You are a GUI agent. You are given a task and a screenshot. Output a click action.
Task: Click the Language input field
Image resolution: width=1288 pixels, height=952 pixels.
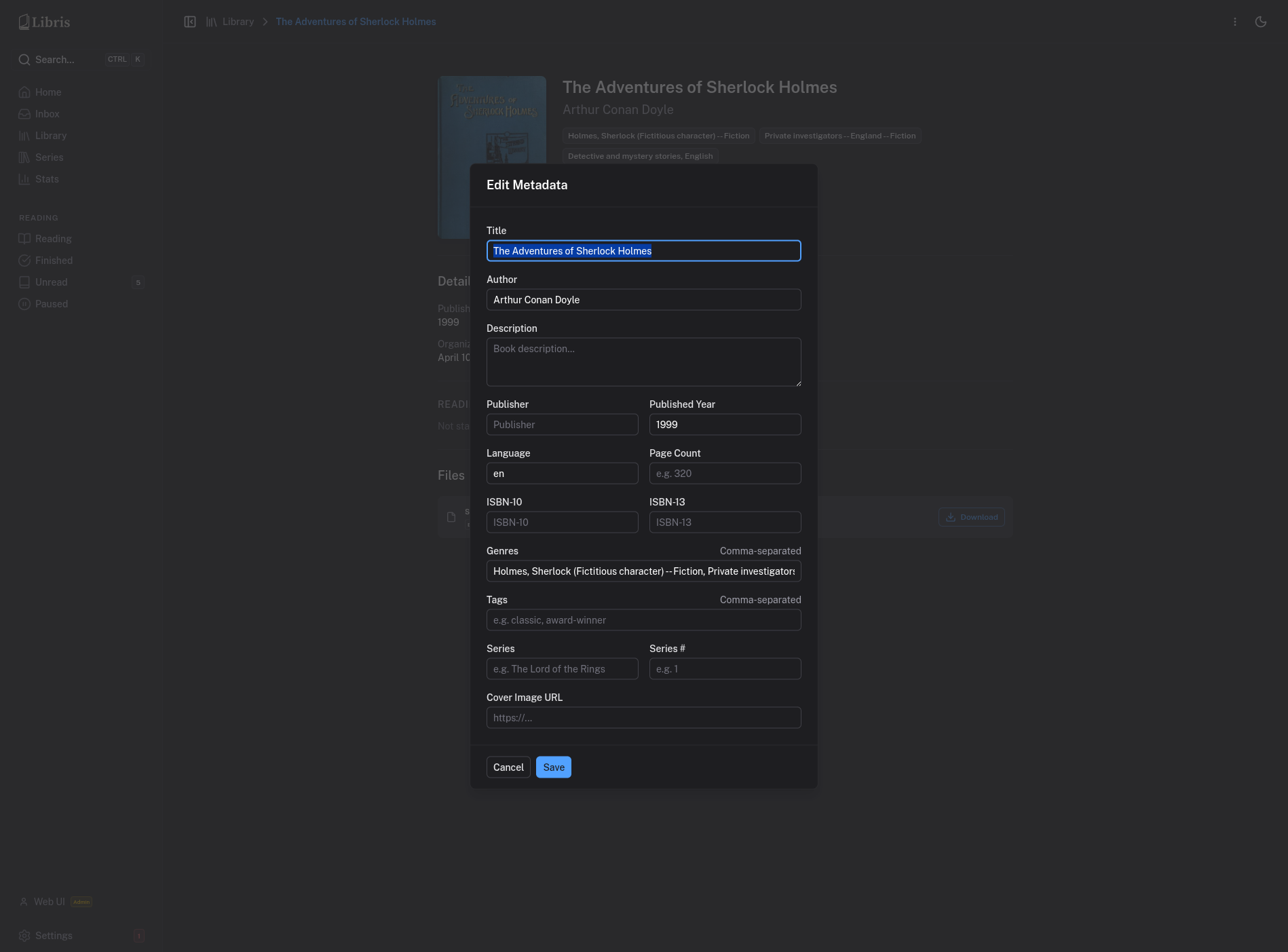pos(562,474)
